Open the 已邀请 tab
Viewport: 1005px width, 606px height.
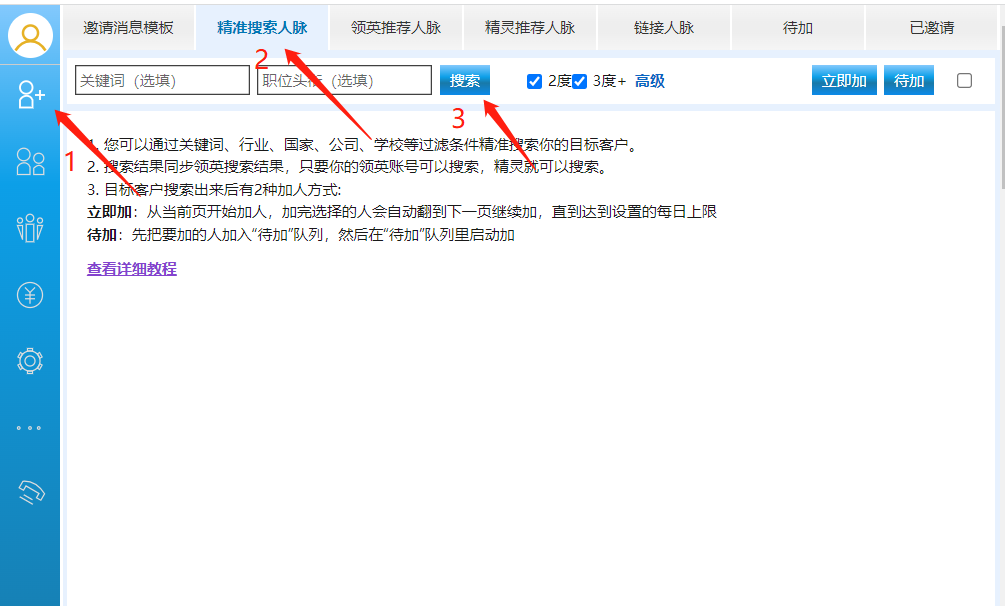coord(932,28)
